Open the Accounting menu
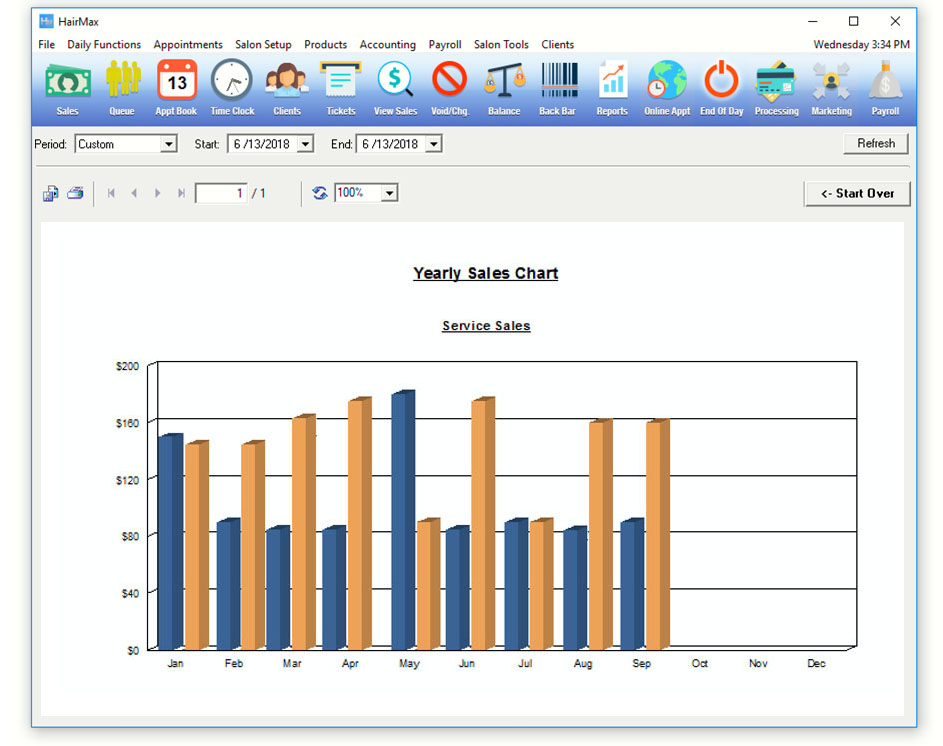 coord(387,44)
